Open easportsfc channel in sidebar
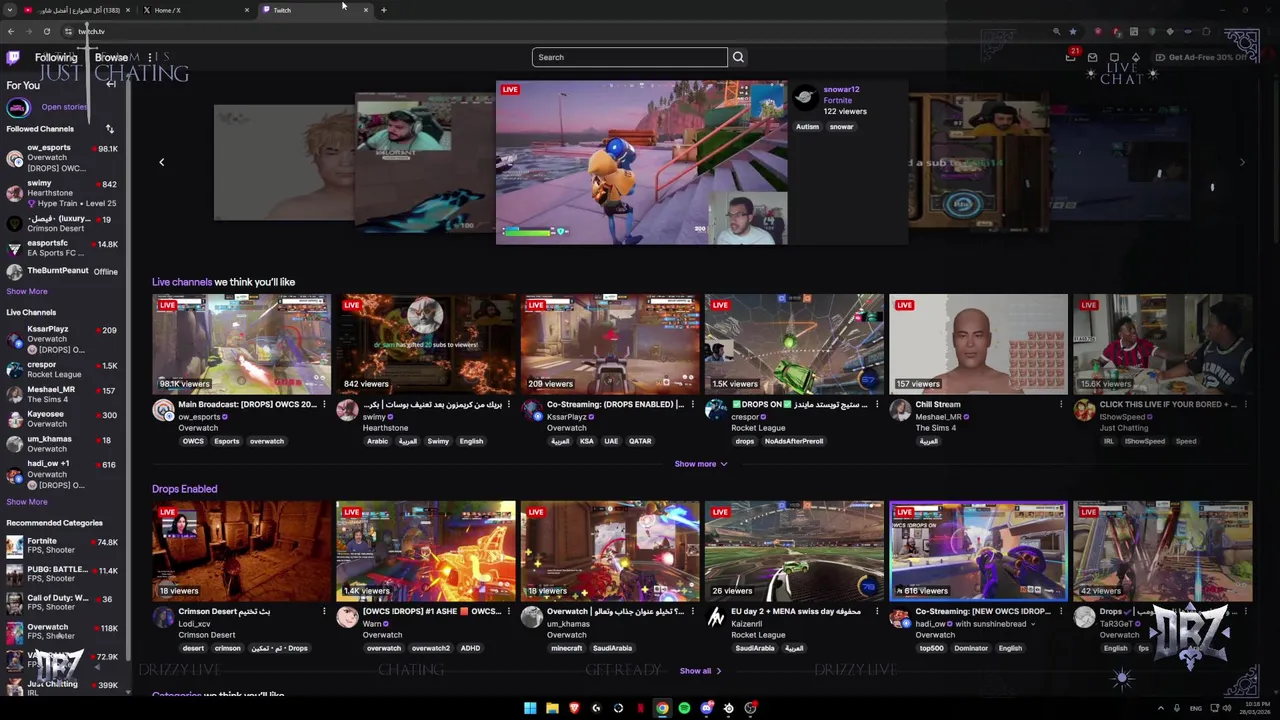 pyautogui.click(x=62, y=248)
